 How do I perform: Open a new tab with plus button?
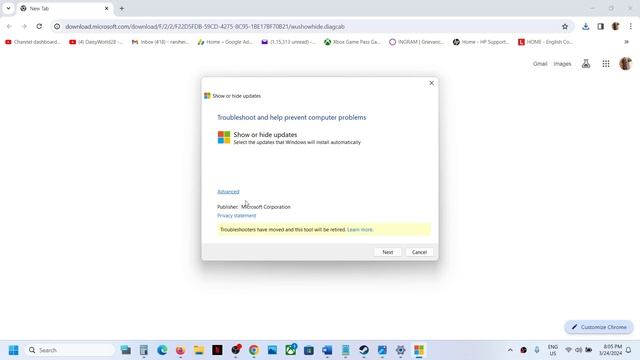coord(122,8)
